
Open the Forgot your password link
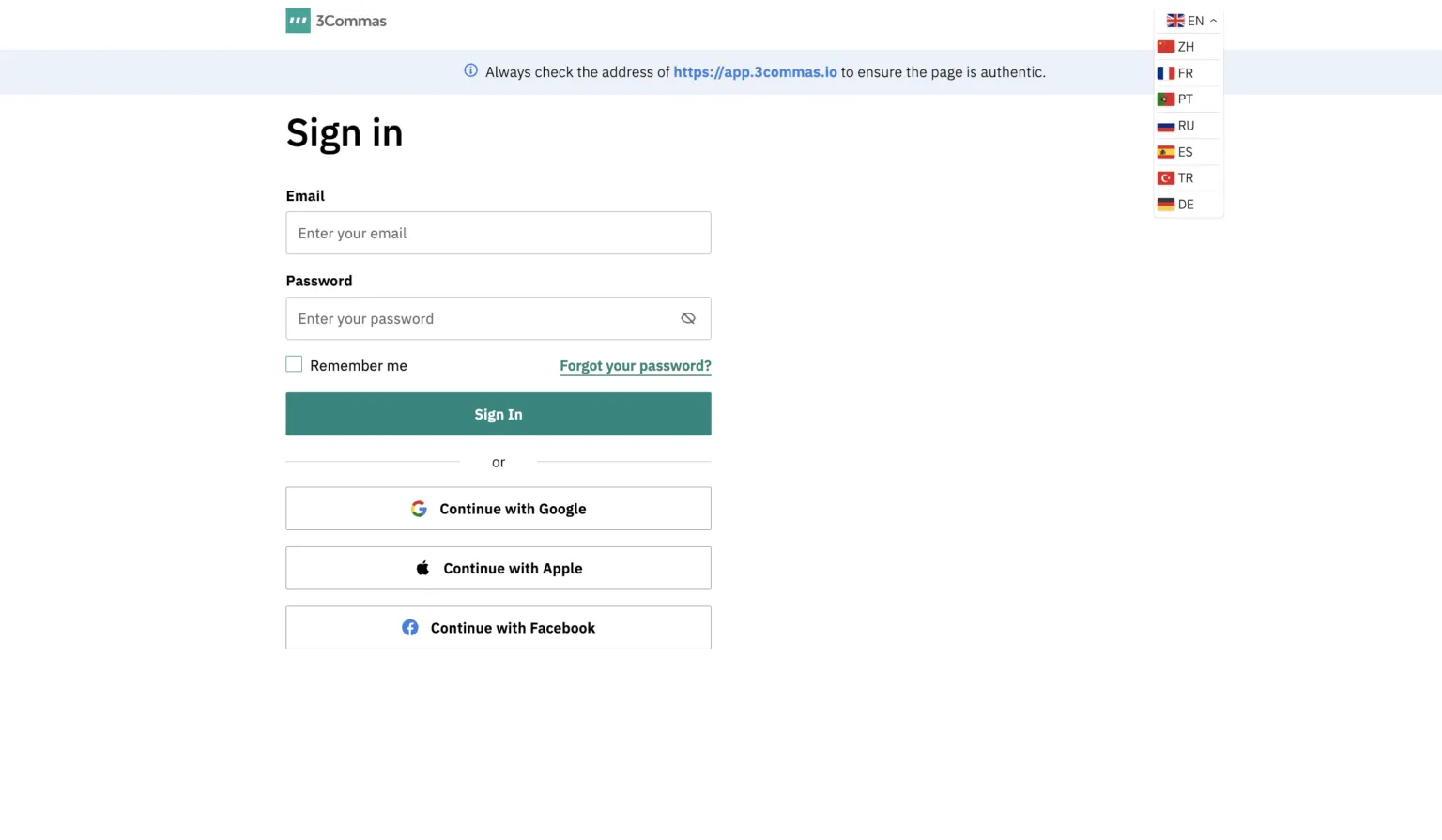pos(636,366)
